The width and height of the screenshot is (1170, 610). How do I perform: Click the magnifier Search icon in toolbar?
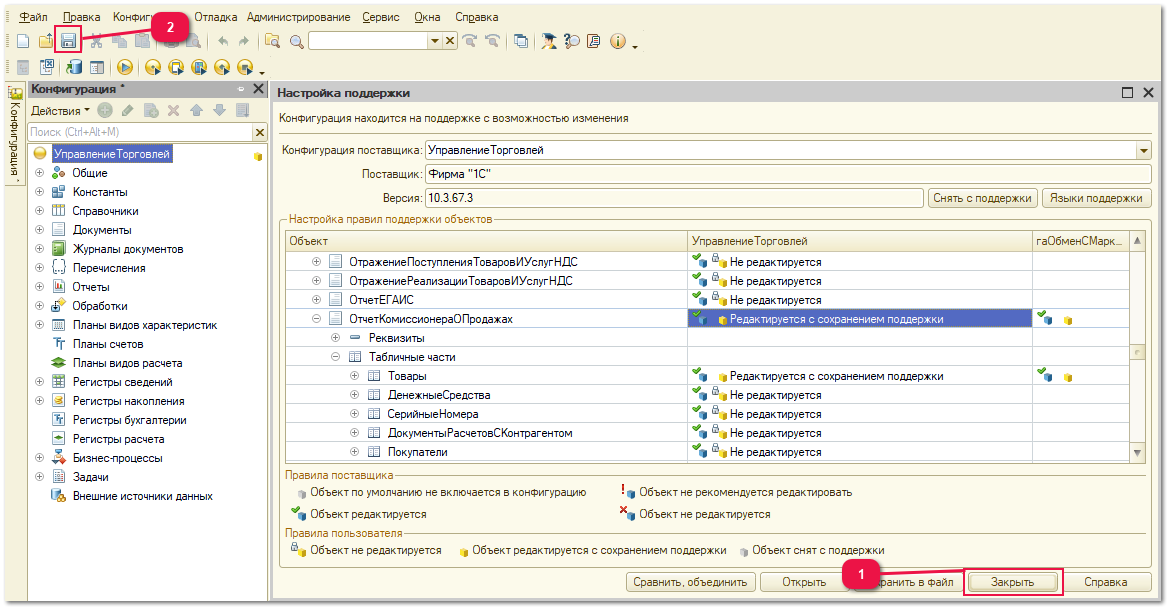[296, 42]
